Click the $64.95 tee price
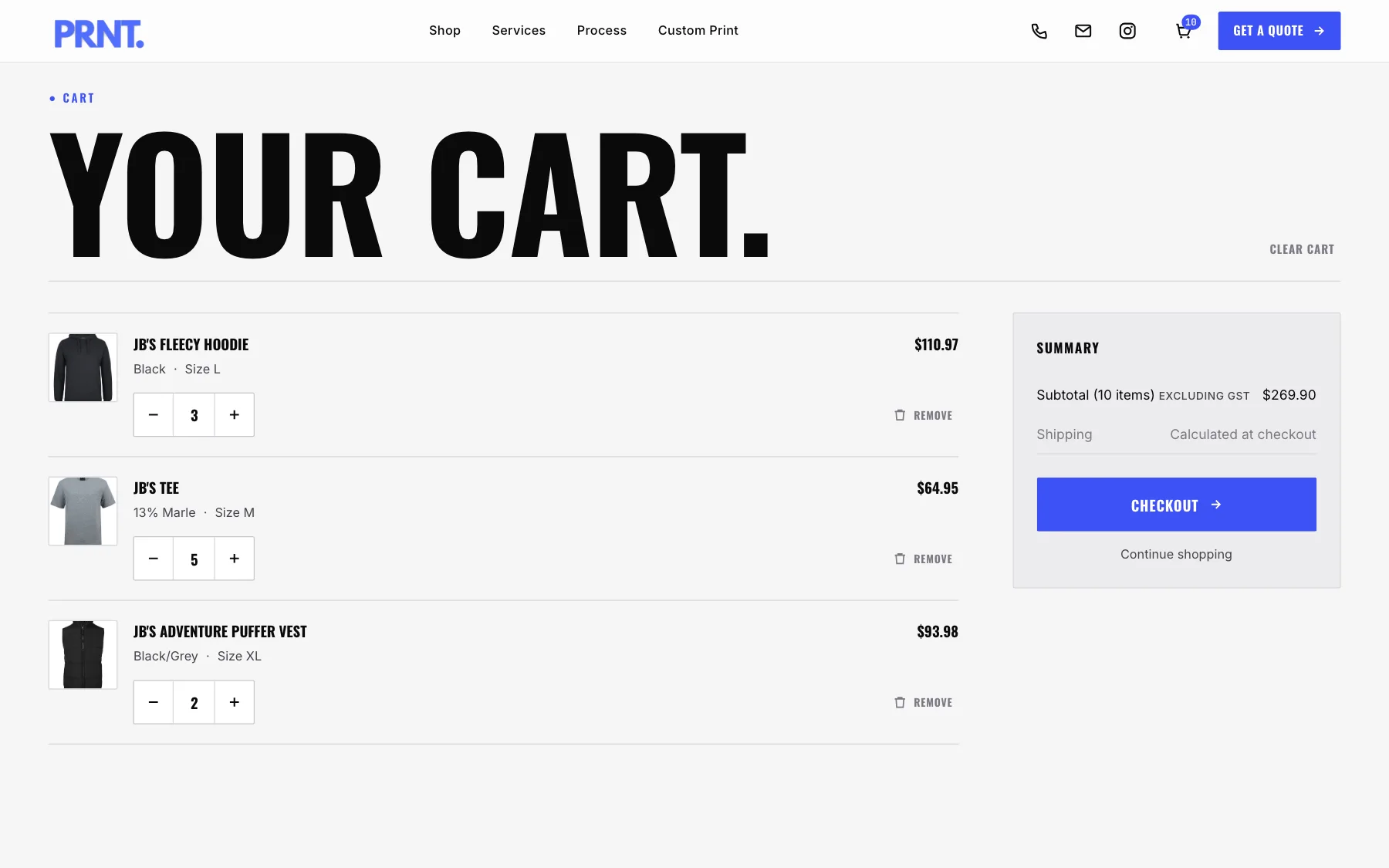1389x868 pixels. [x=938, y=488]
